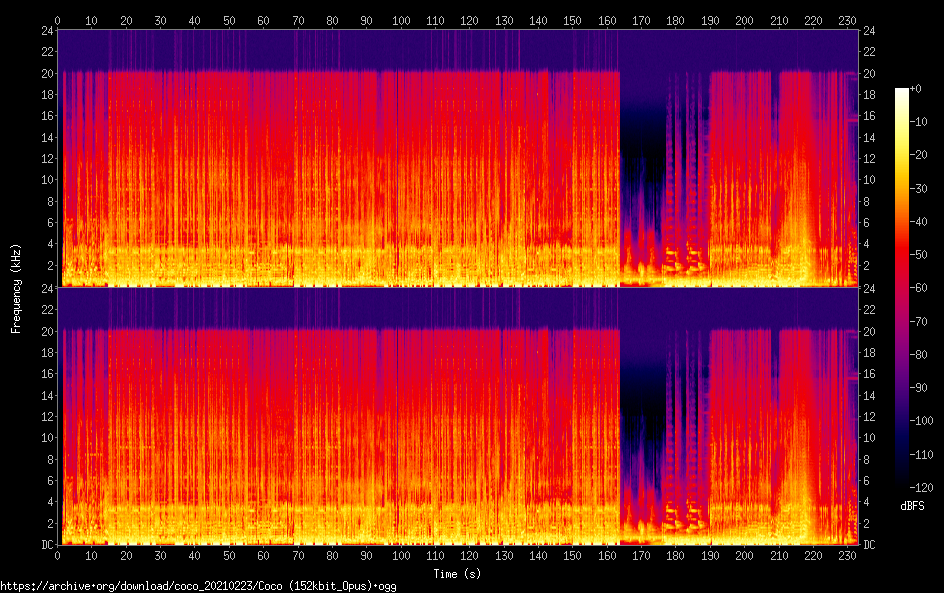This screenshot has height=593, width=944.
Task: Click the '+0' color scale value
Action: 916,88
